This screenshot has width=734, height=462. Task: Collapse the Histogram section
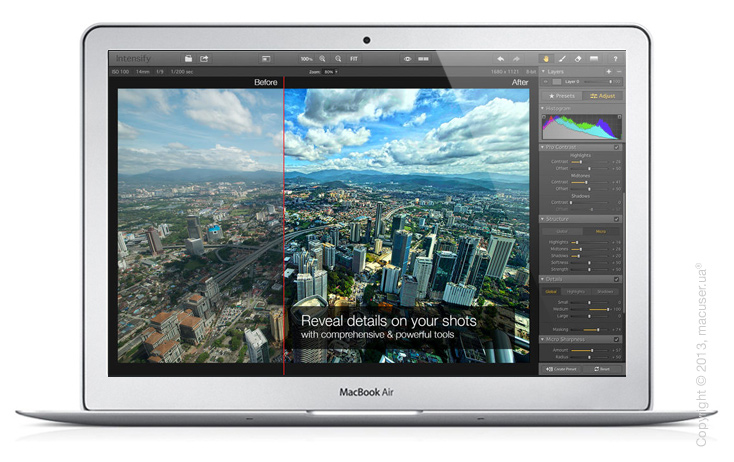click(x=543, y=108)
